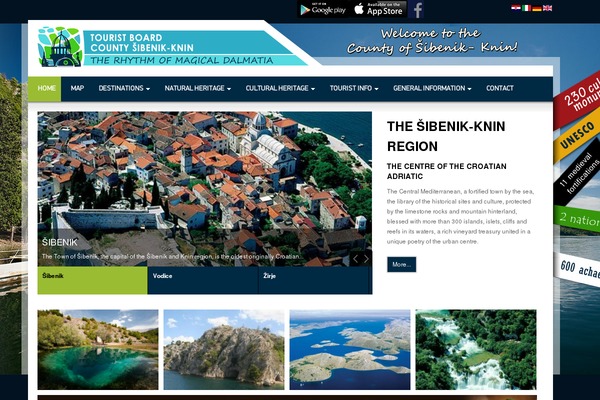This screenshot has width=600, height=400.
Task: Click the green '2 national' ribbon
Action: coord(577,220)
